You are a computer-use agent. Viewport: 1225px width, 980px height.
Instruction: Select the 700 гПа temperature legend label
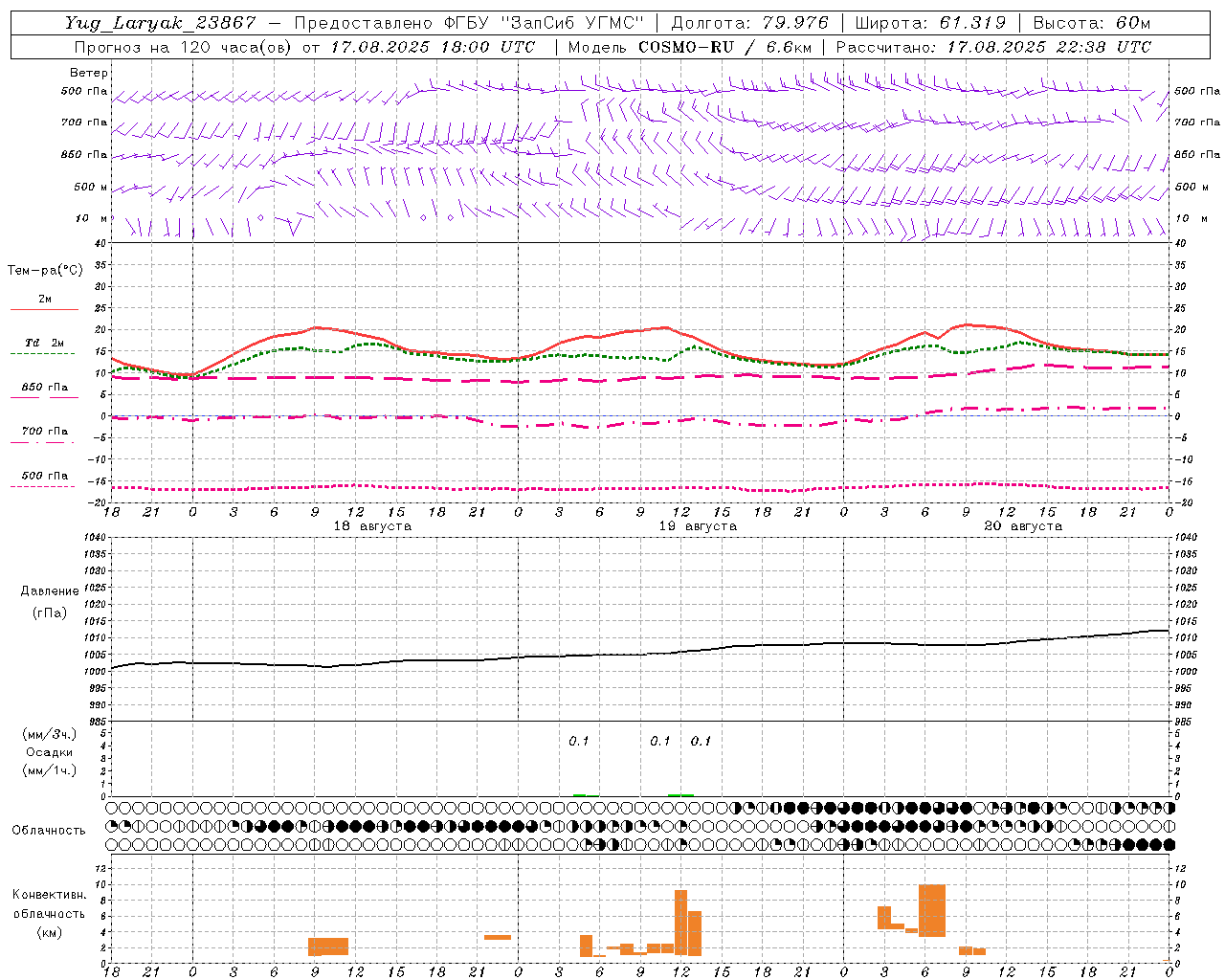[x=45, y=432]
